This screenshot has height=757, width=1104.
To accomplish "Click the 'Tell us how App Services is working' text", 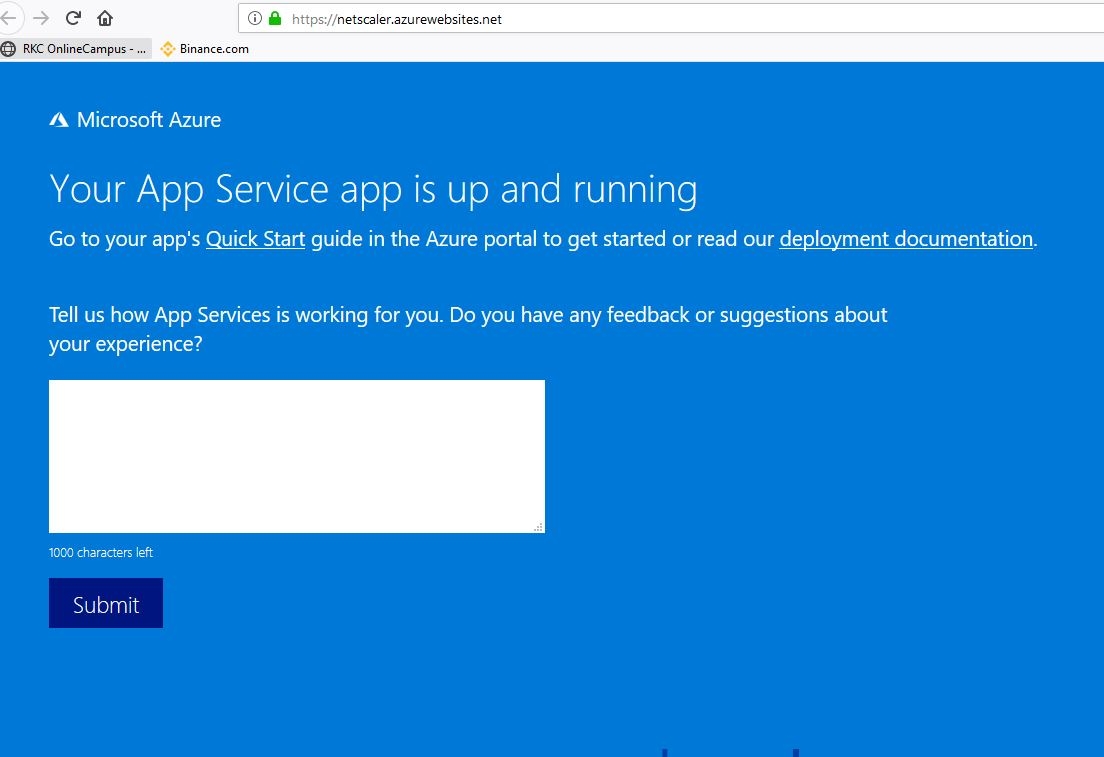I will tap(468, 329).
